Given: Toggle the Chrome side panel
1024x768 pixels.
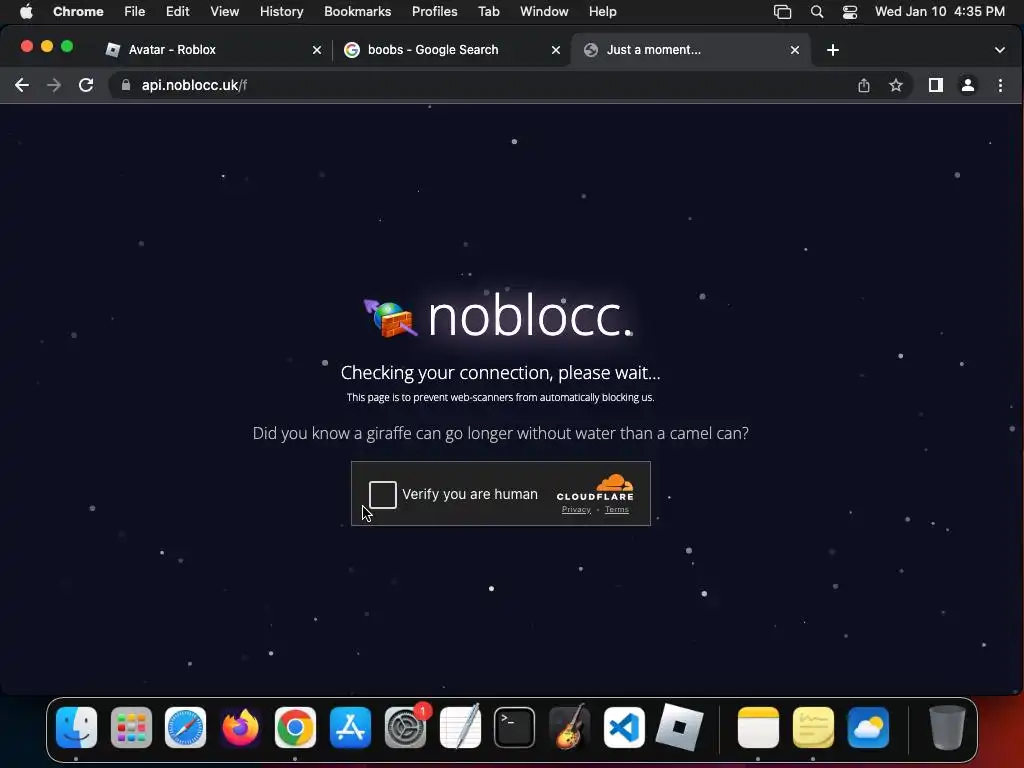Looking at the screenshot, I should 935,86.
